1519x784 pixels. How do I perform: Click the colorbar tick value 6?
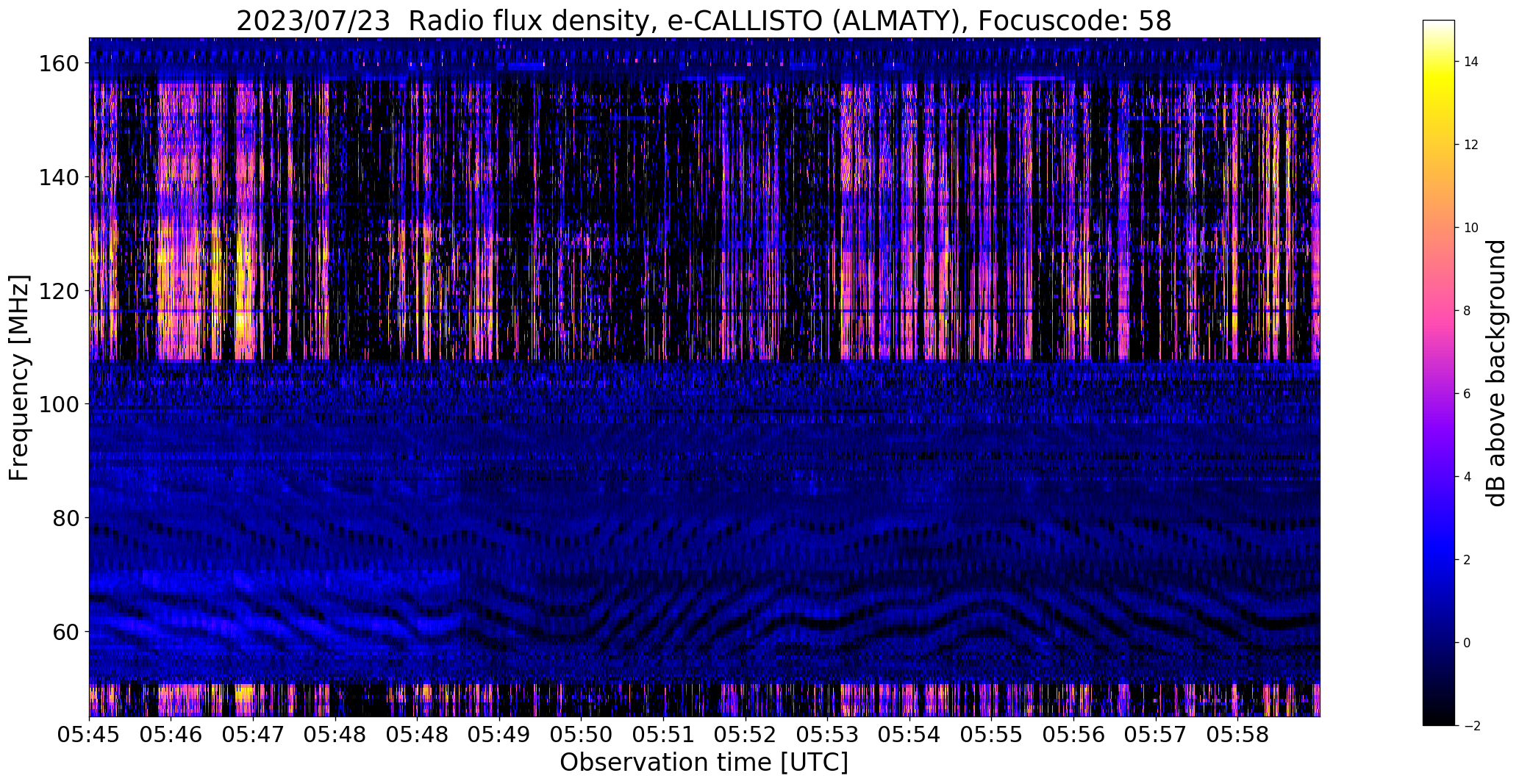[1468, 395]
